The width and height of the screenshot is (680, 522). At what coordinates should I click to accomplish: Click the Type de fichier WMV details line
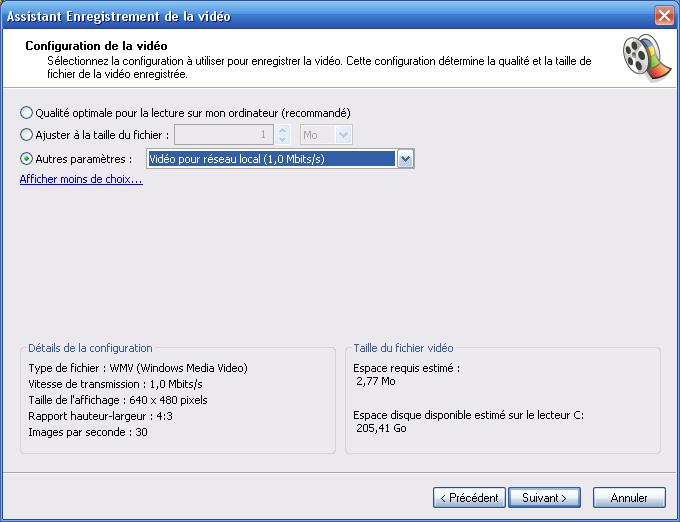[x=138, y=368]
